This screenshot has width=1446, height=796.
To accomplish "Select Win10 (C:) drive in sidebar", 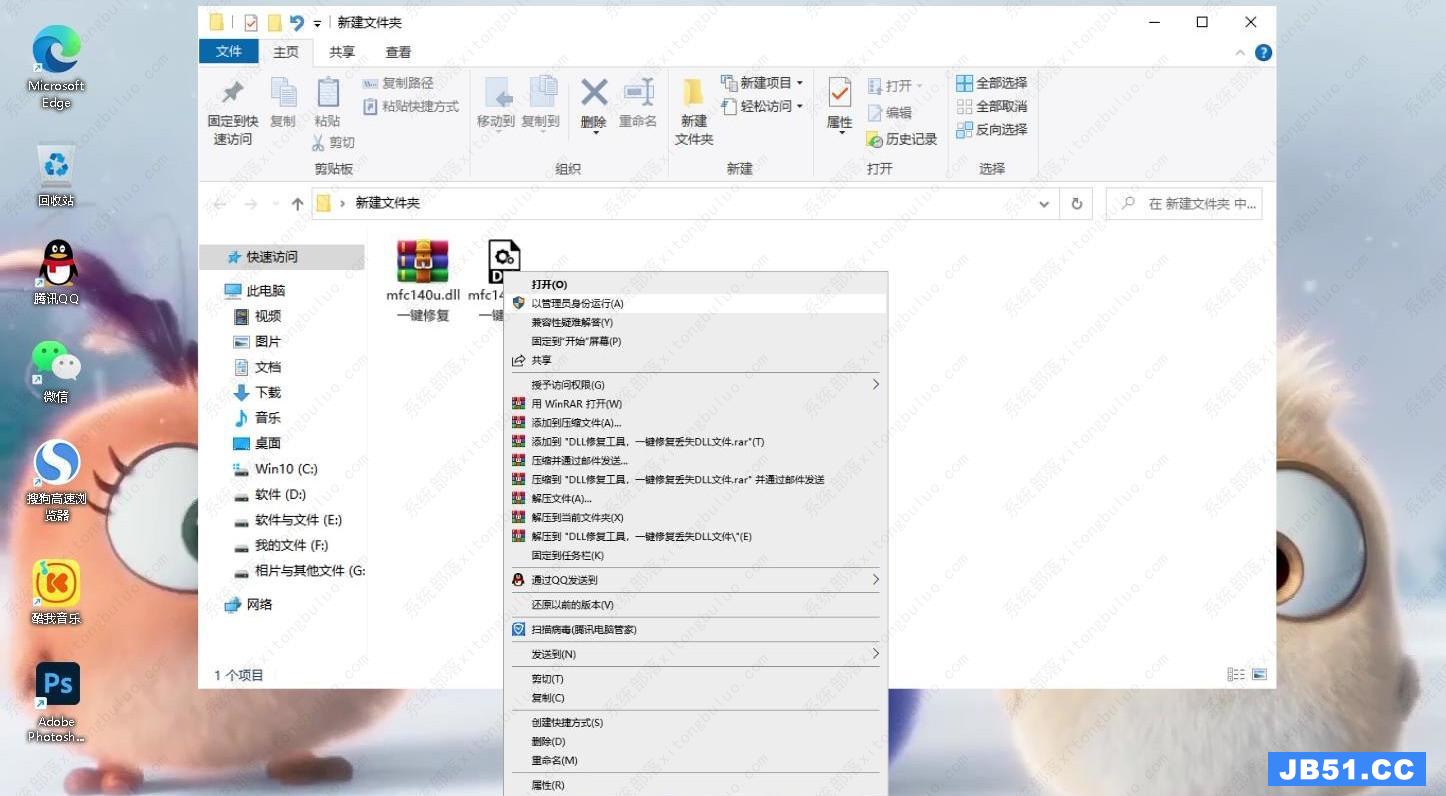I will tap(286, 469).
